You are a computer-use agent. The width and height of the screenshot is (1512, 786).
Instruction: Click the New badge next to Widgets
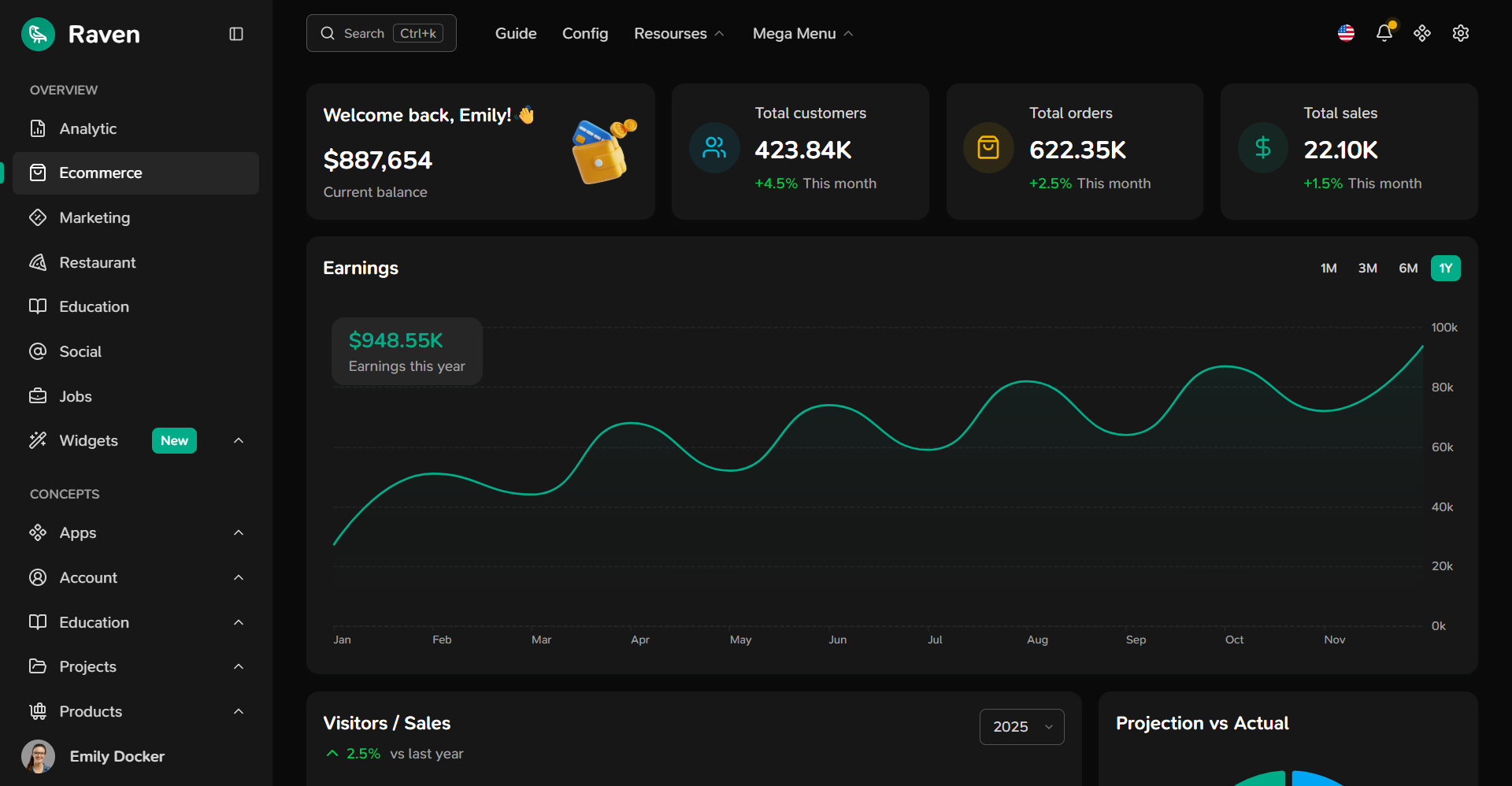pyautogui.click(x=174, y=441)
